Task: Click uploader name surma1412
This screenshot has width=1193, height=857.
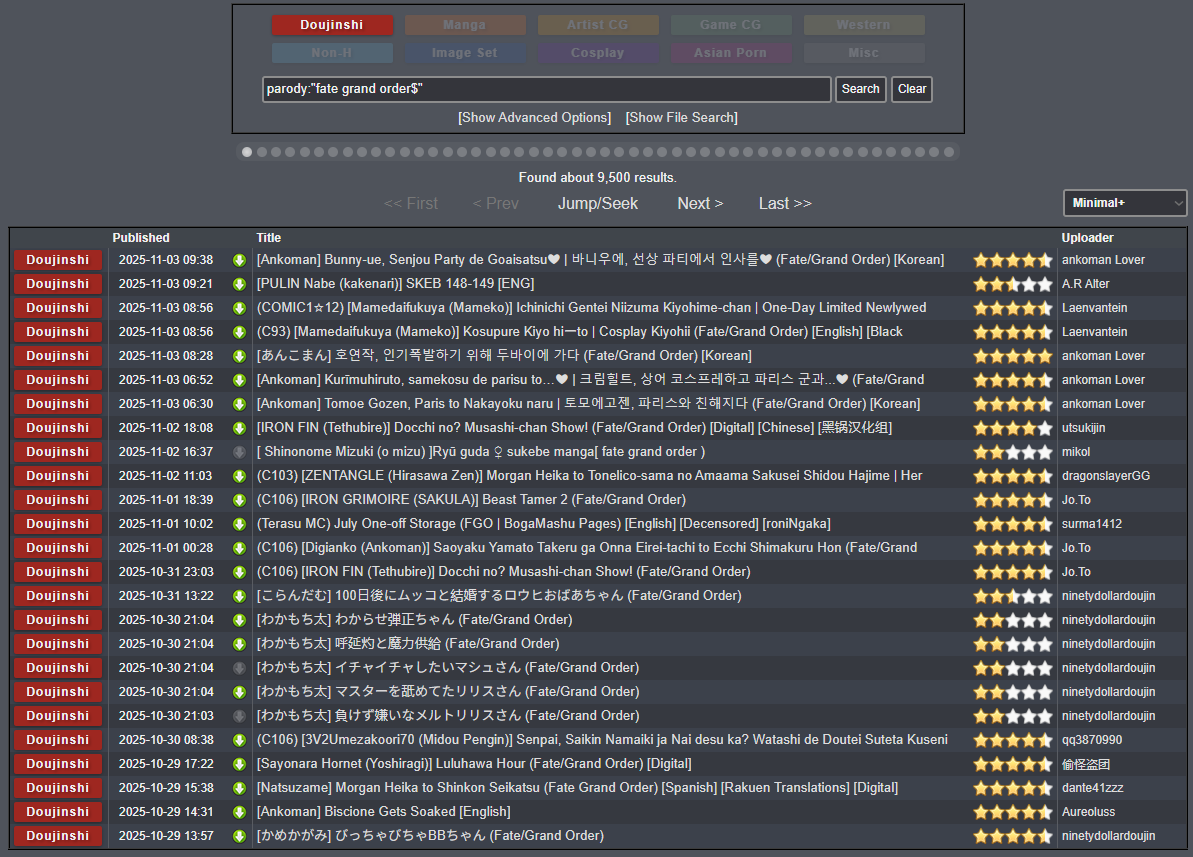Action: [1092, 524]
